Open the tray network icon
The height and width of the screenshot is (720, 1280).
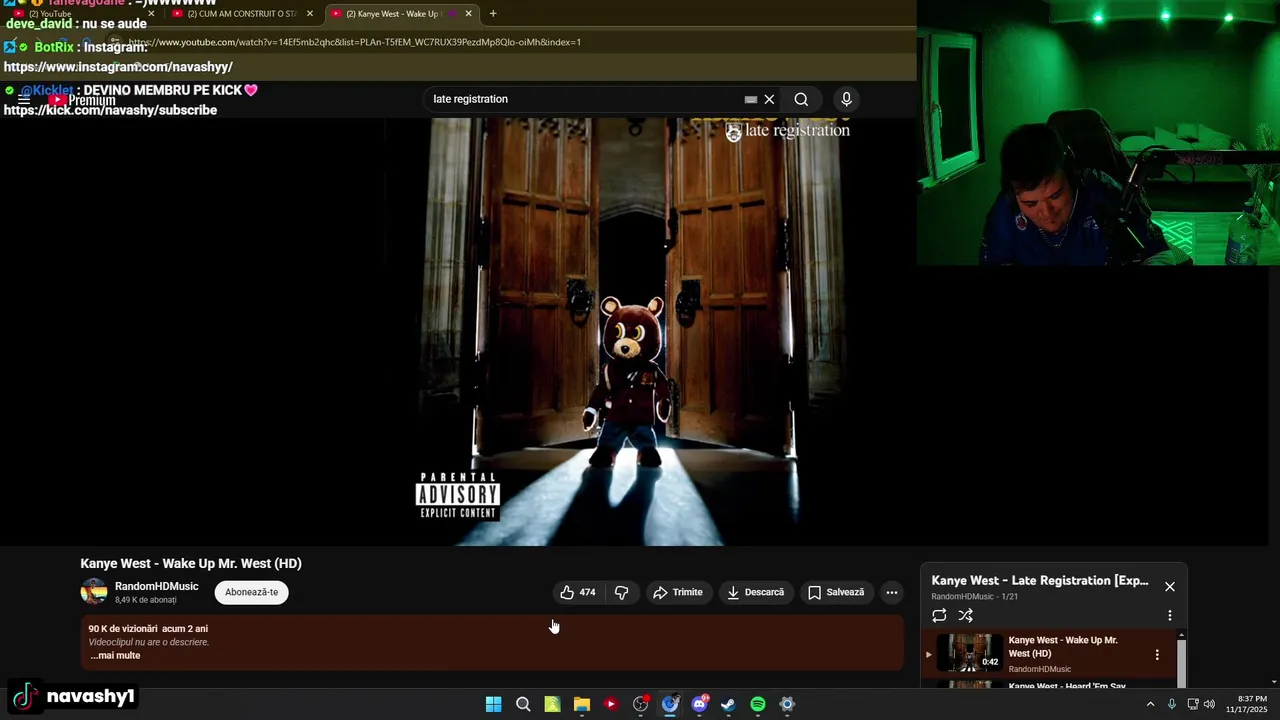[x=1192, y=704]
